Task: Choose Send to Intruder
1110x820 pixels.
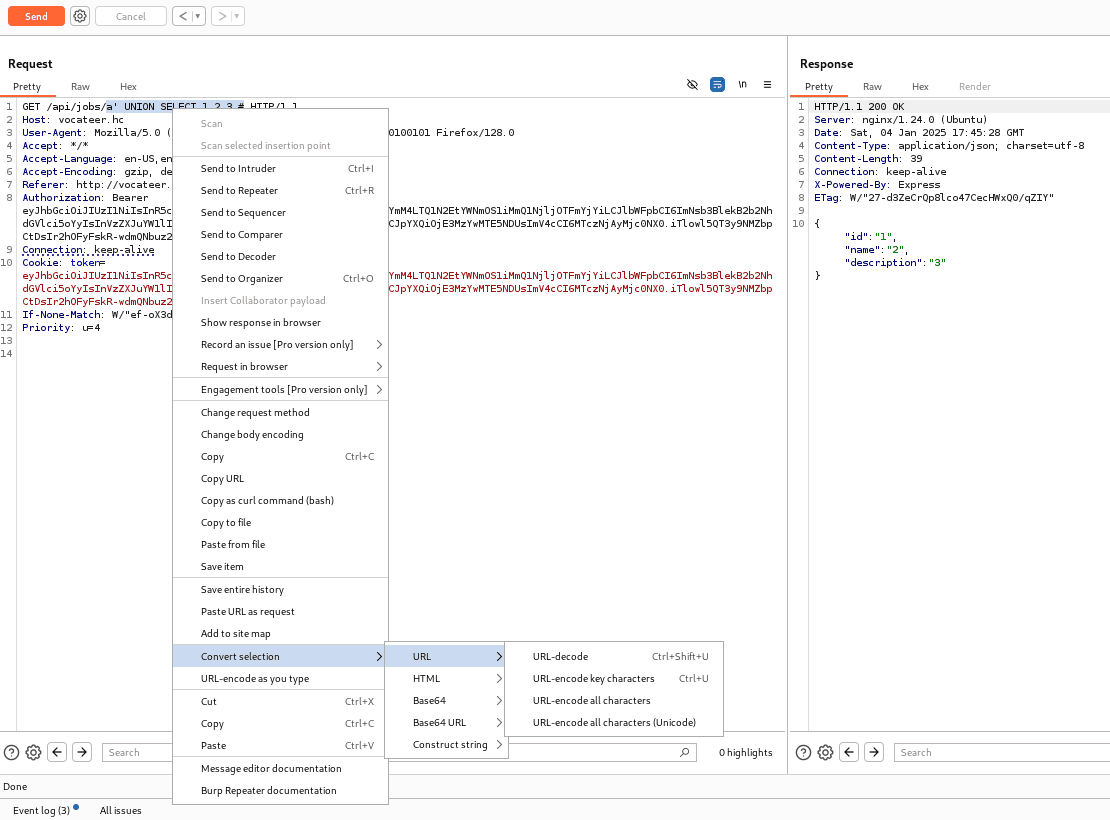Action: coord(280,169)
